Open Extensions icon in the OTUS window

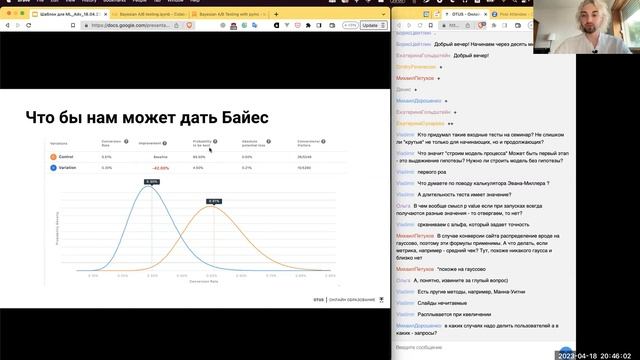(x=494, y=25)
